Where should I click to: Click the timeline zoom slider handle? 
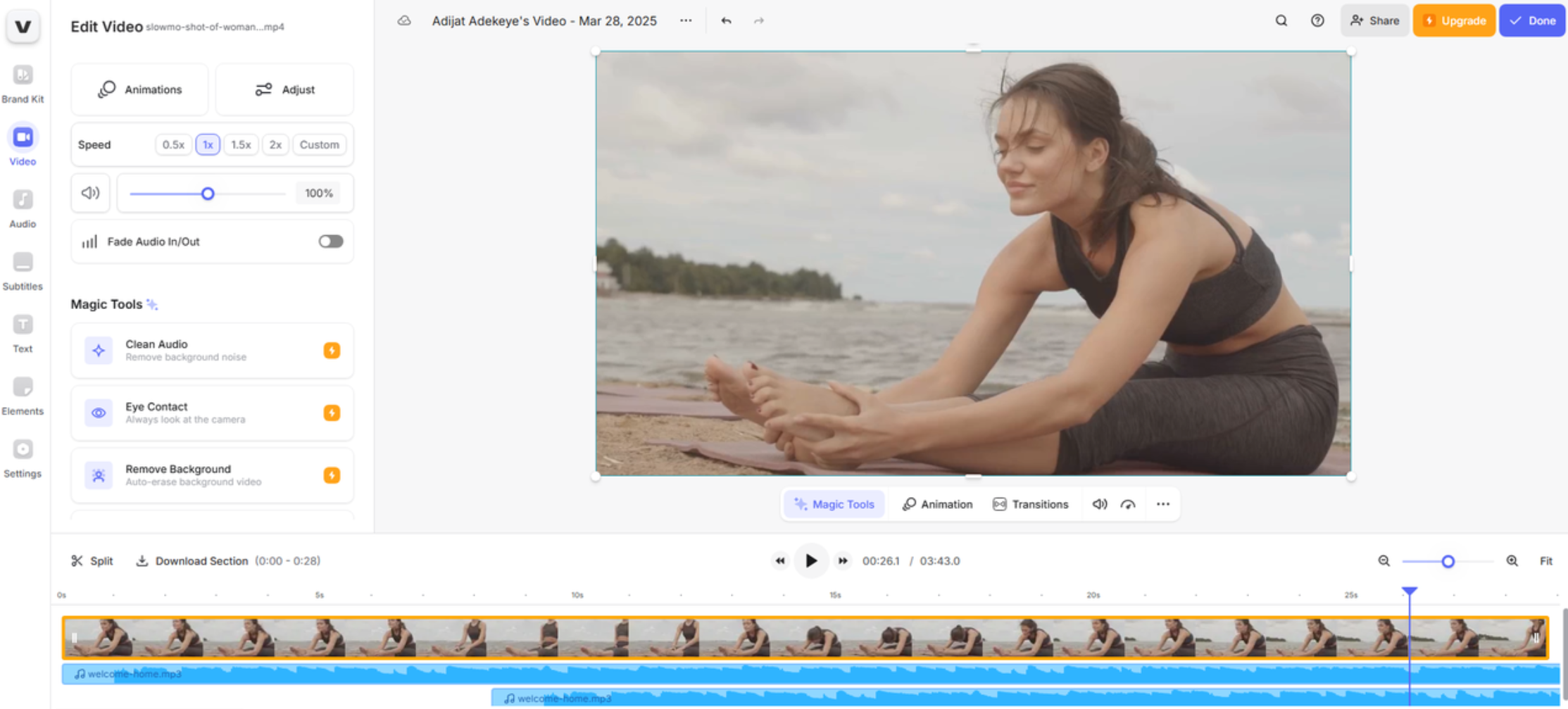pos(1448,561)
